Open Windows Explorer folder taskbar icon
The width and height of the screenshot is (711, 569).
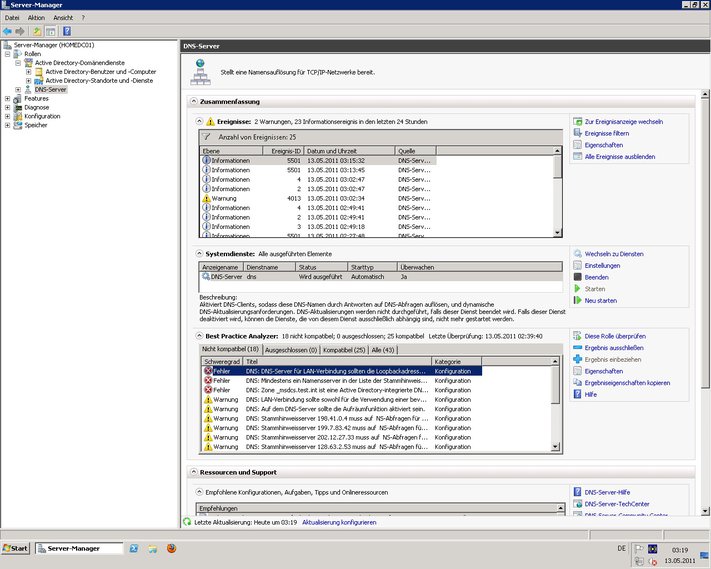pyautogui.click(x=152, y=549)
